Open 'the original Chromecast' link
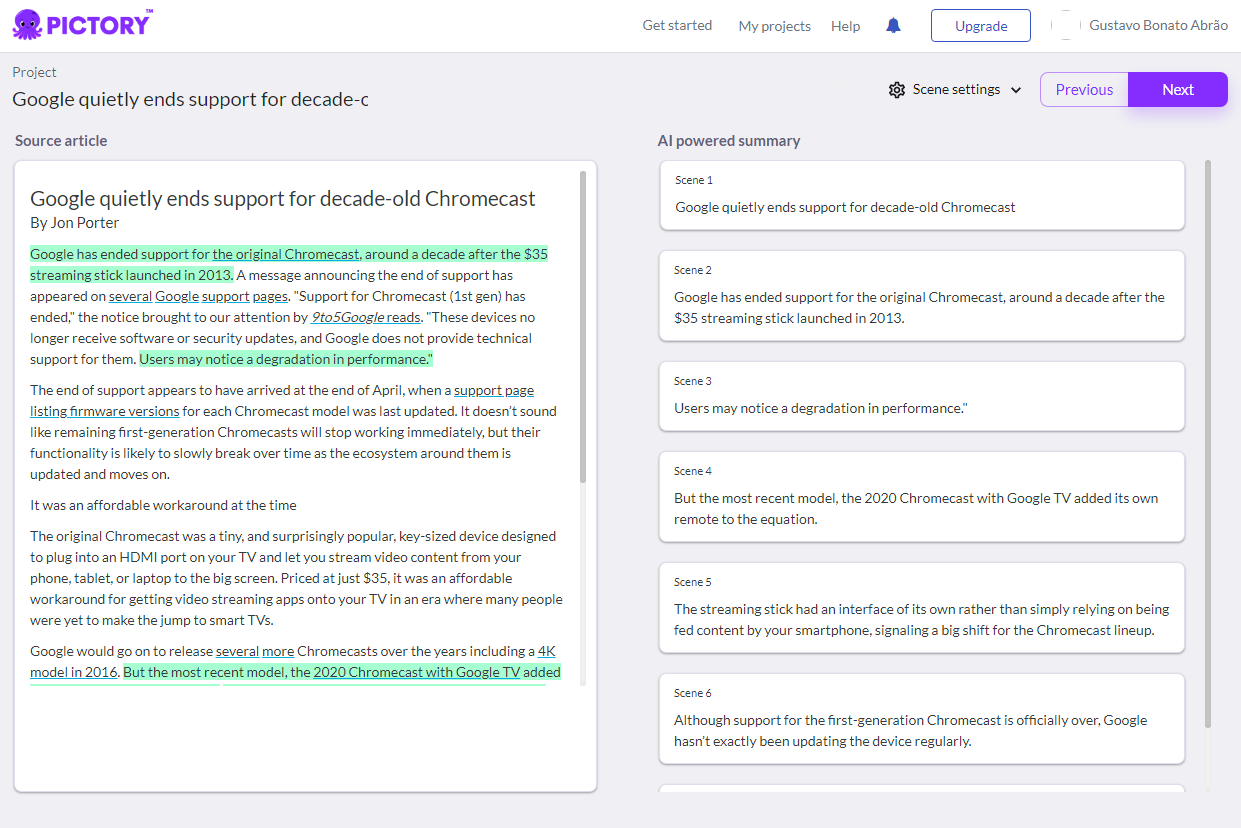 click(x=286, y=254)
